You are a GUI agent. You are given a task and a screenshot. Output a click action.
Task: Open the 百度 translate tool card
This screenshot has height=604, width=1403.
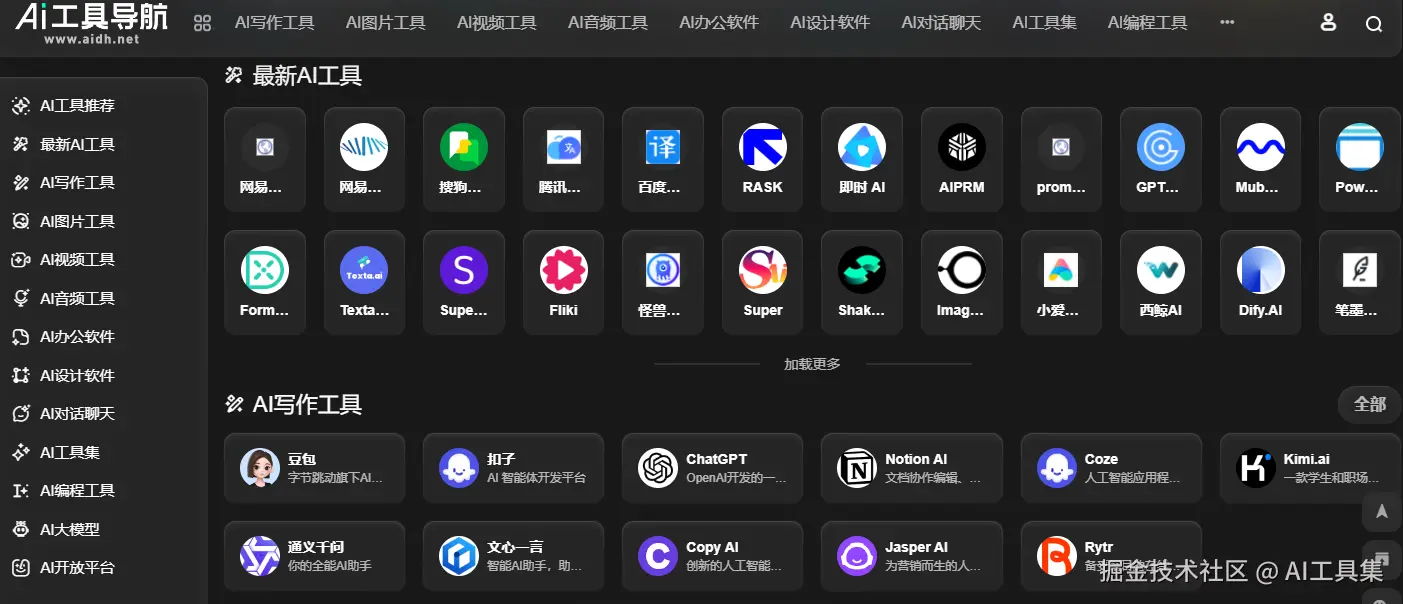point(663,159)
